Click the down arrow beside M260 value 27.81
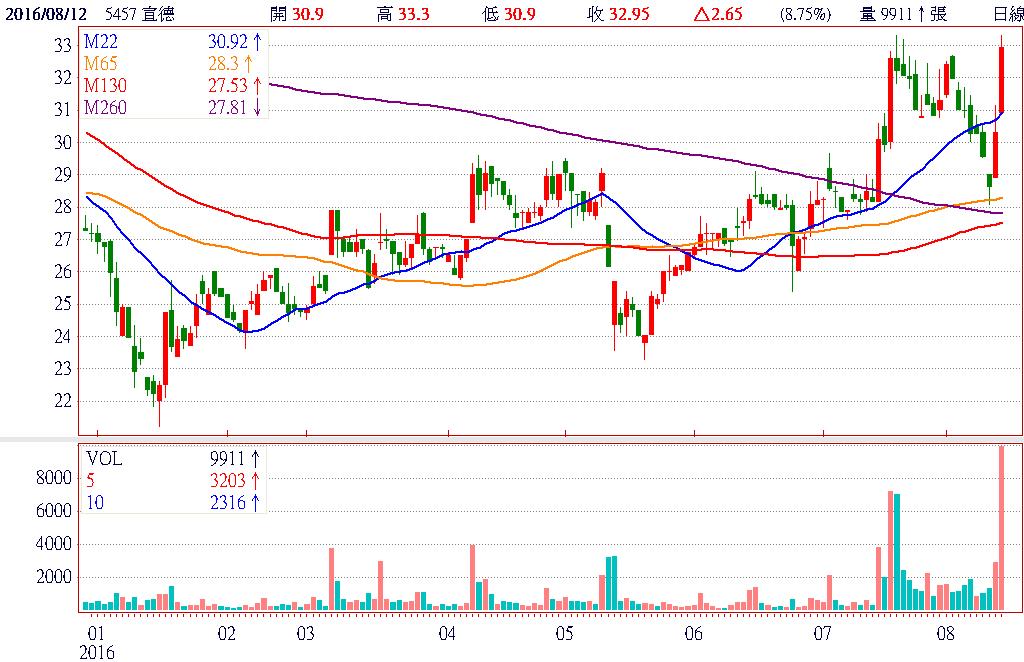1024x662 pixels. [257, 108]
